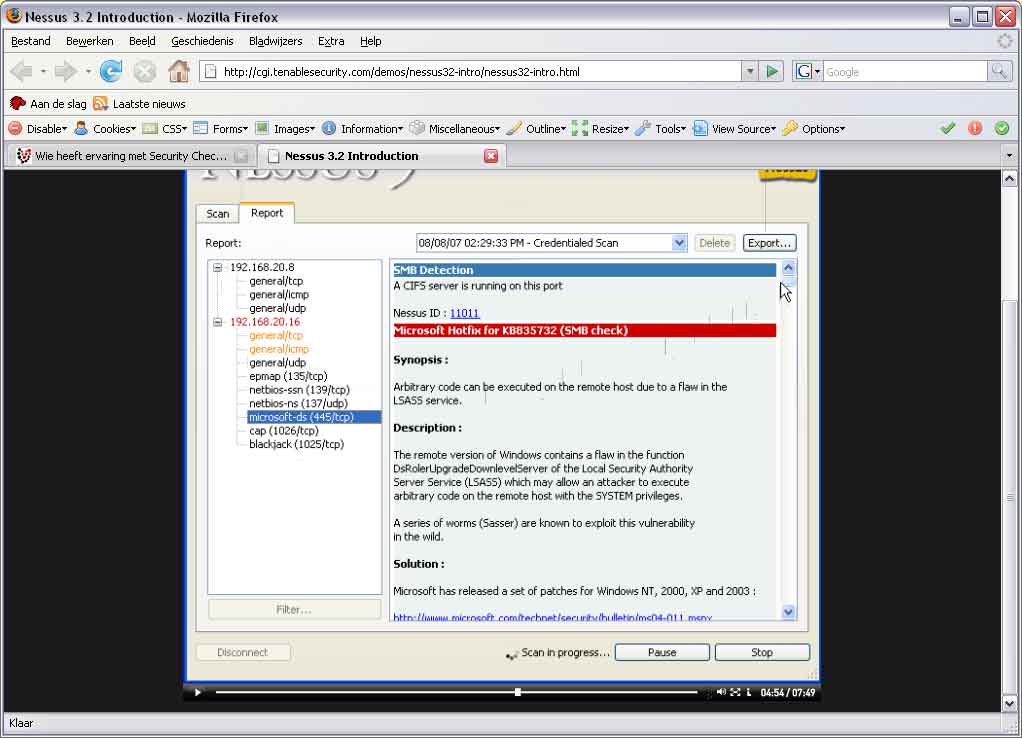Open the Resize developer toolbar menu
Screen dimensions: 1022x738
600,128
